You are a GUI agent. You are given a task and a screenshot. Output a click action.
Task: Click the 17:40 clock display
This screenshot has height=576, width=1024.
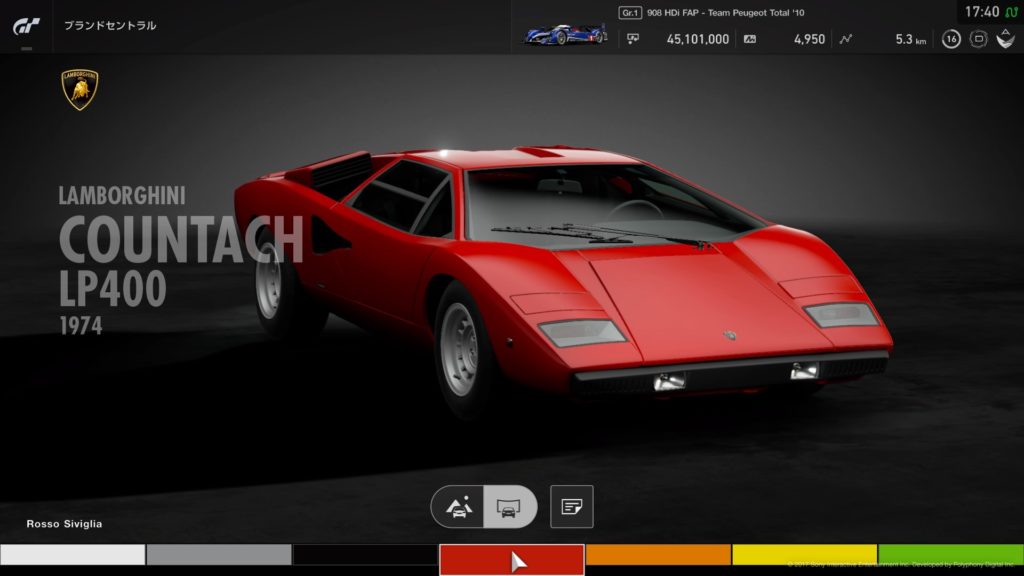click(x=982, y=12)
